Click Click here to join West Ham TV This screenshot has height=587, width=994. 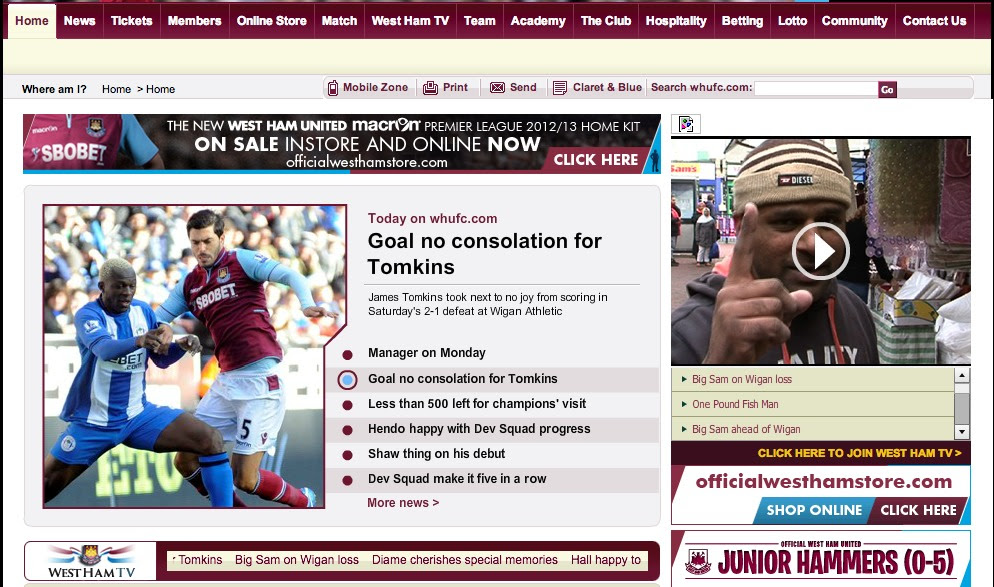pyautogui.click(x=860, y=453)
